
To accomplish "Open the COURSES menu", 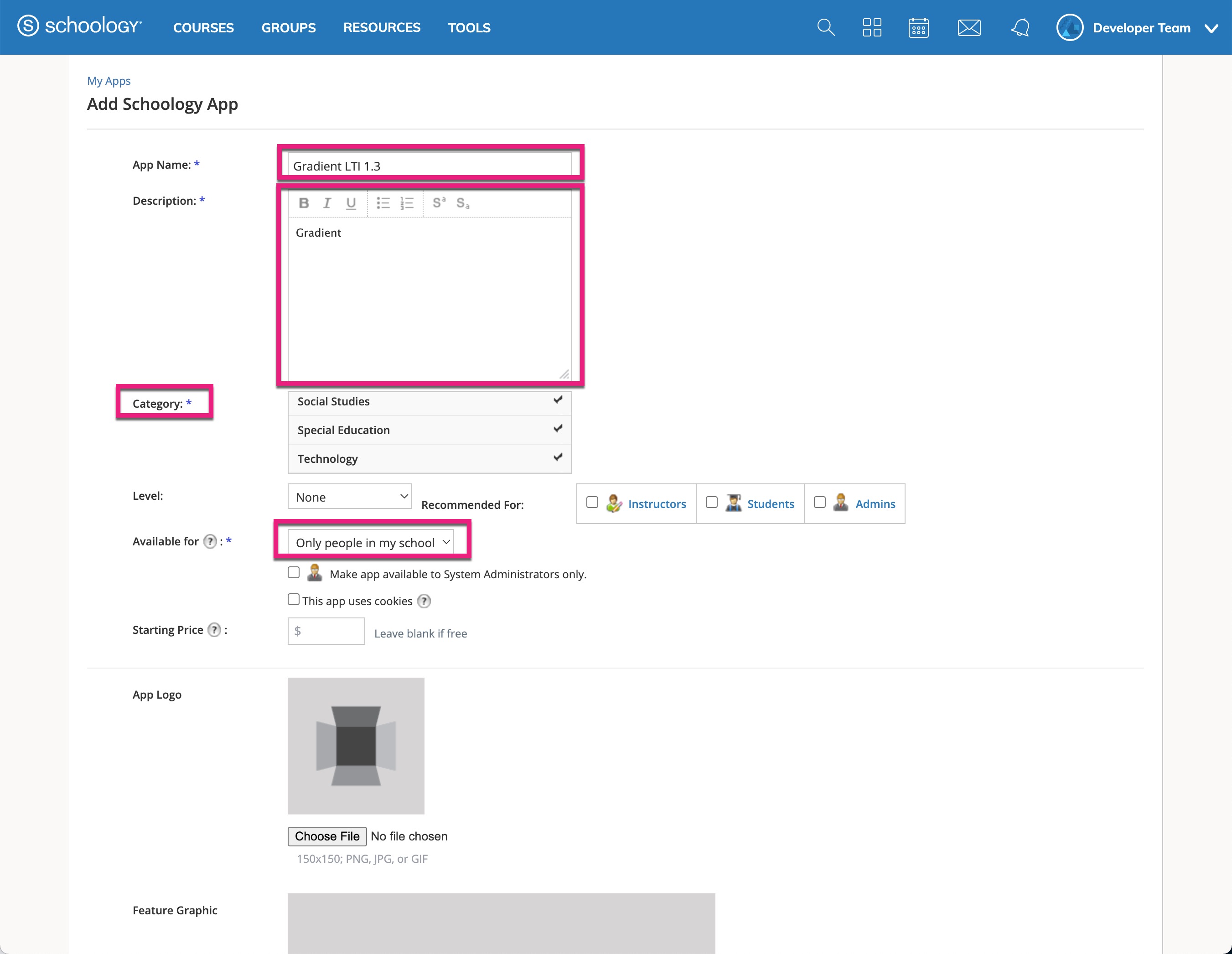I will click(203, 27).
